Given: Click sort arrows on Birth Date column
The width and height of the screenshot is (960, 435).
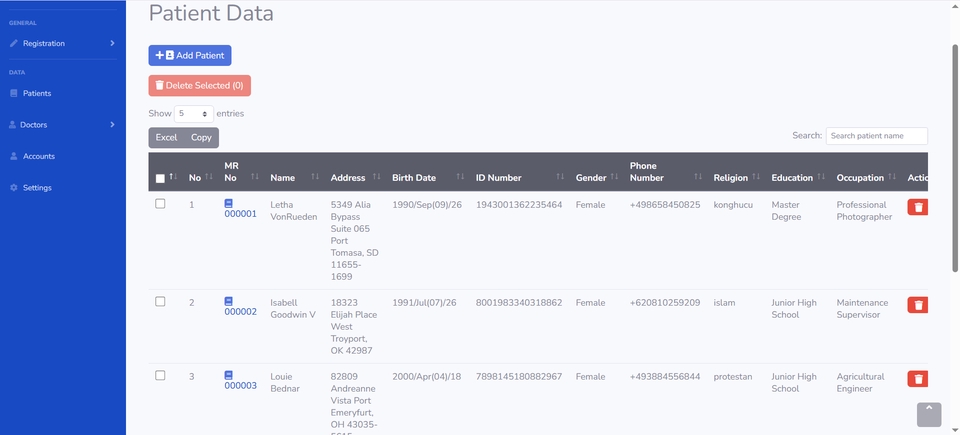Looking at the screenshot, I should point(461,177).
